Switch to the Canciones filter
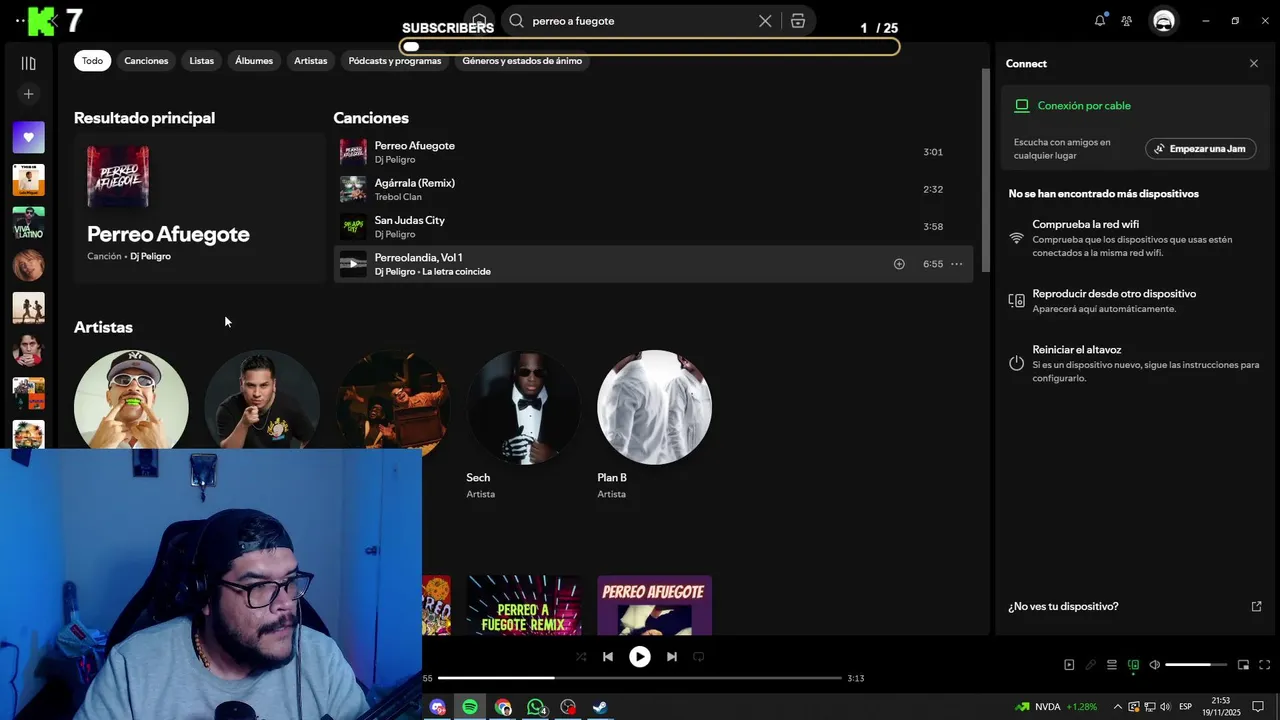This screenshot has height=720, width=1280. click(x=146, y=61)
